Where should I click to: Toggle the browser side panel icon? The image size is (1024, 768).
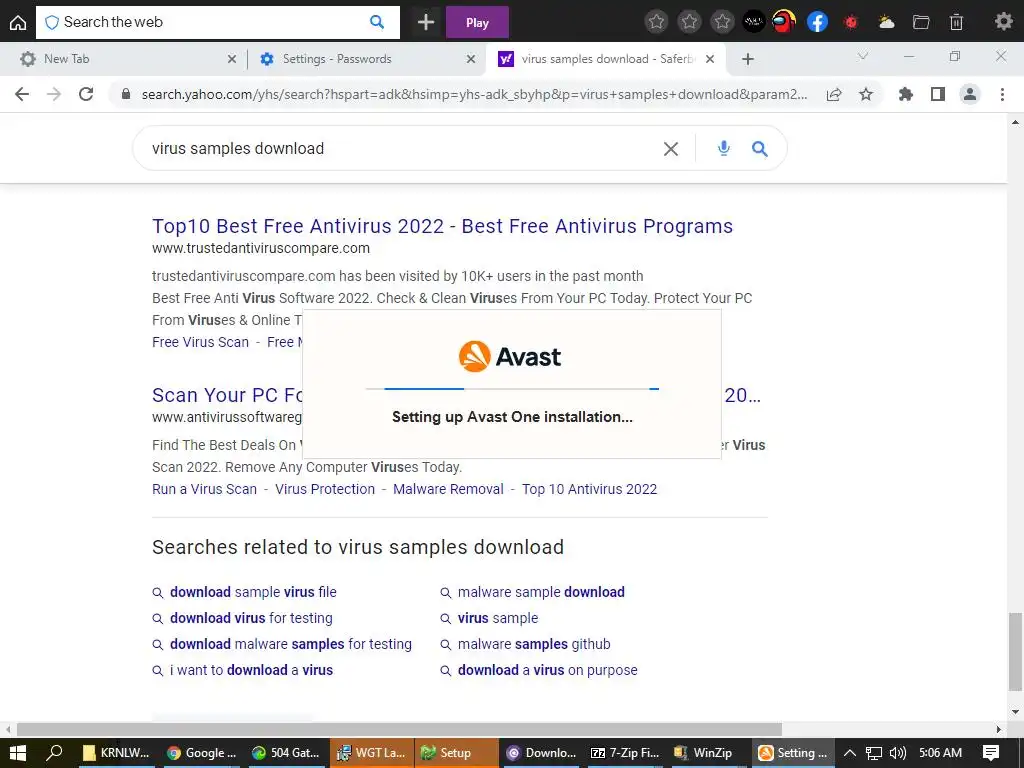[x=938, y=95]
